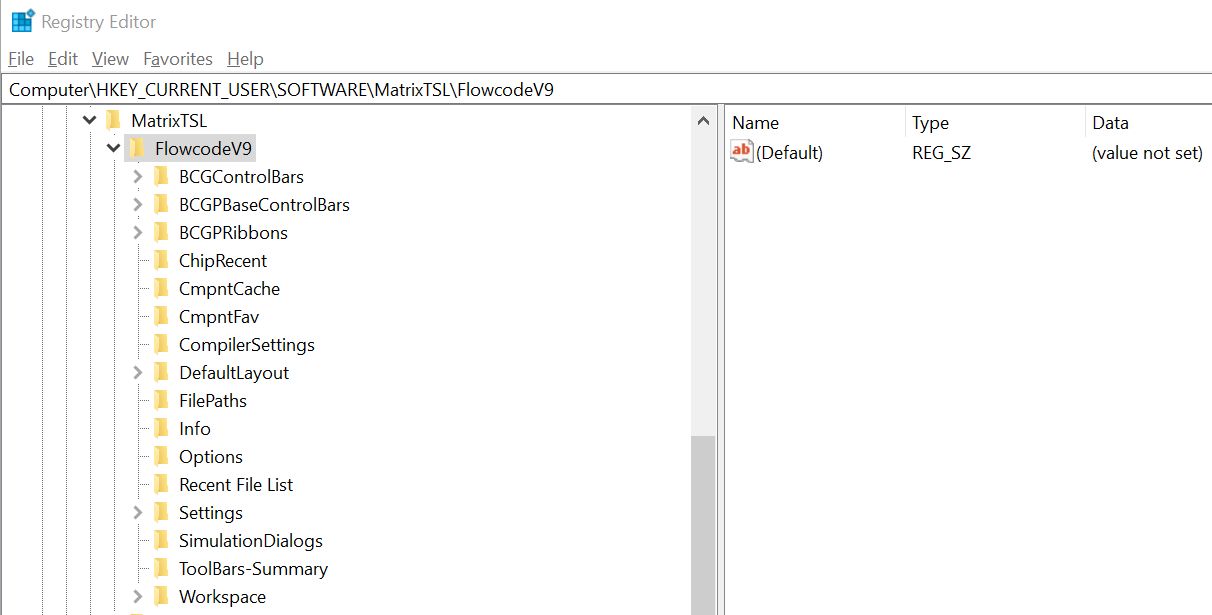
Task: Select the Options key label
Action: [211, 457]
